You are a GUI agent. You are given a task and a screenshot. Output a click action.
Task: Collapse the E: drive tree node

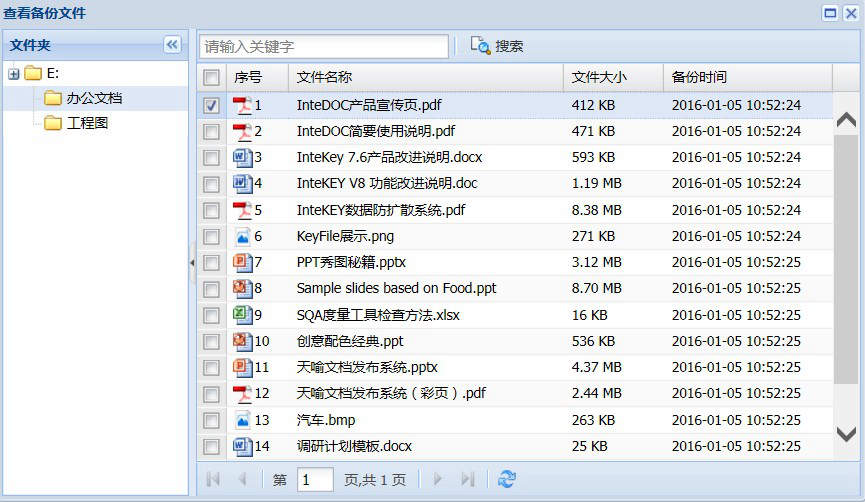coord(14,74)
